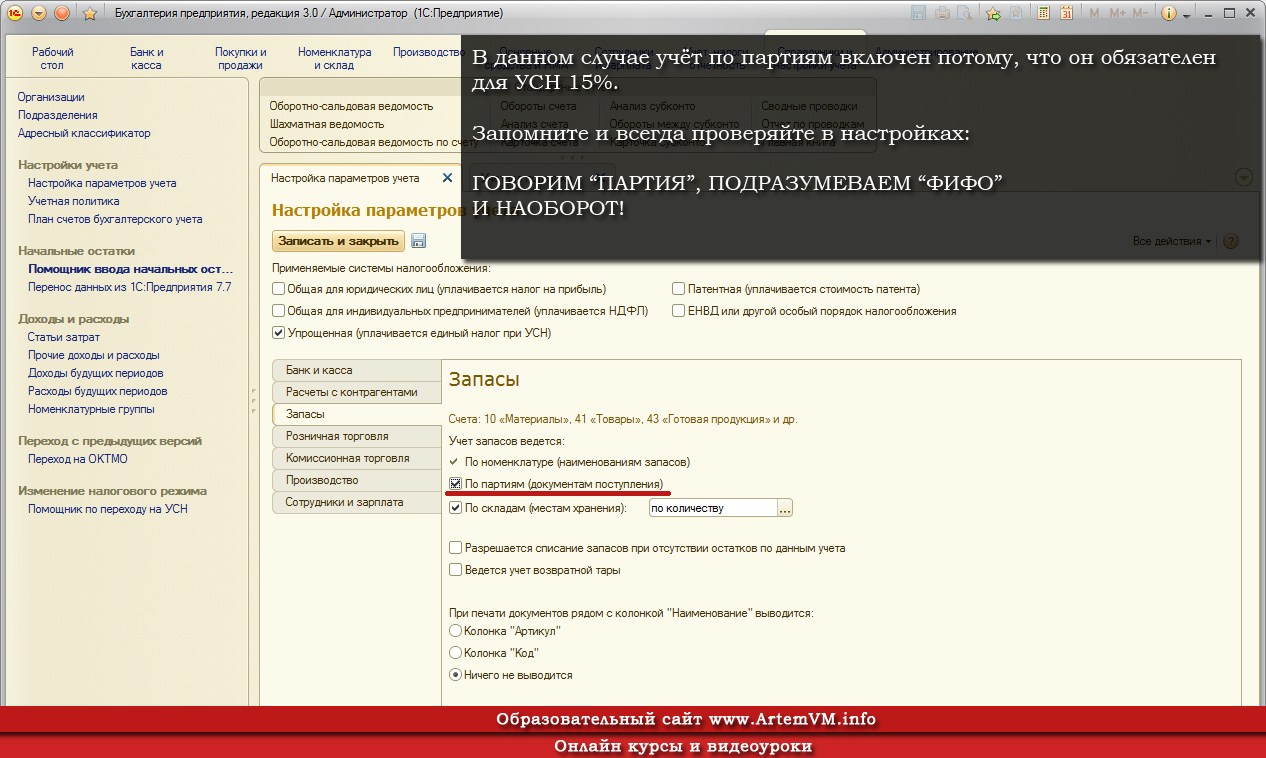
Task: Open План счетов бухгалтерского учета link
Action: pos(115,219)
